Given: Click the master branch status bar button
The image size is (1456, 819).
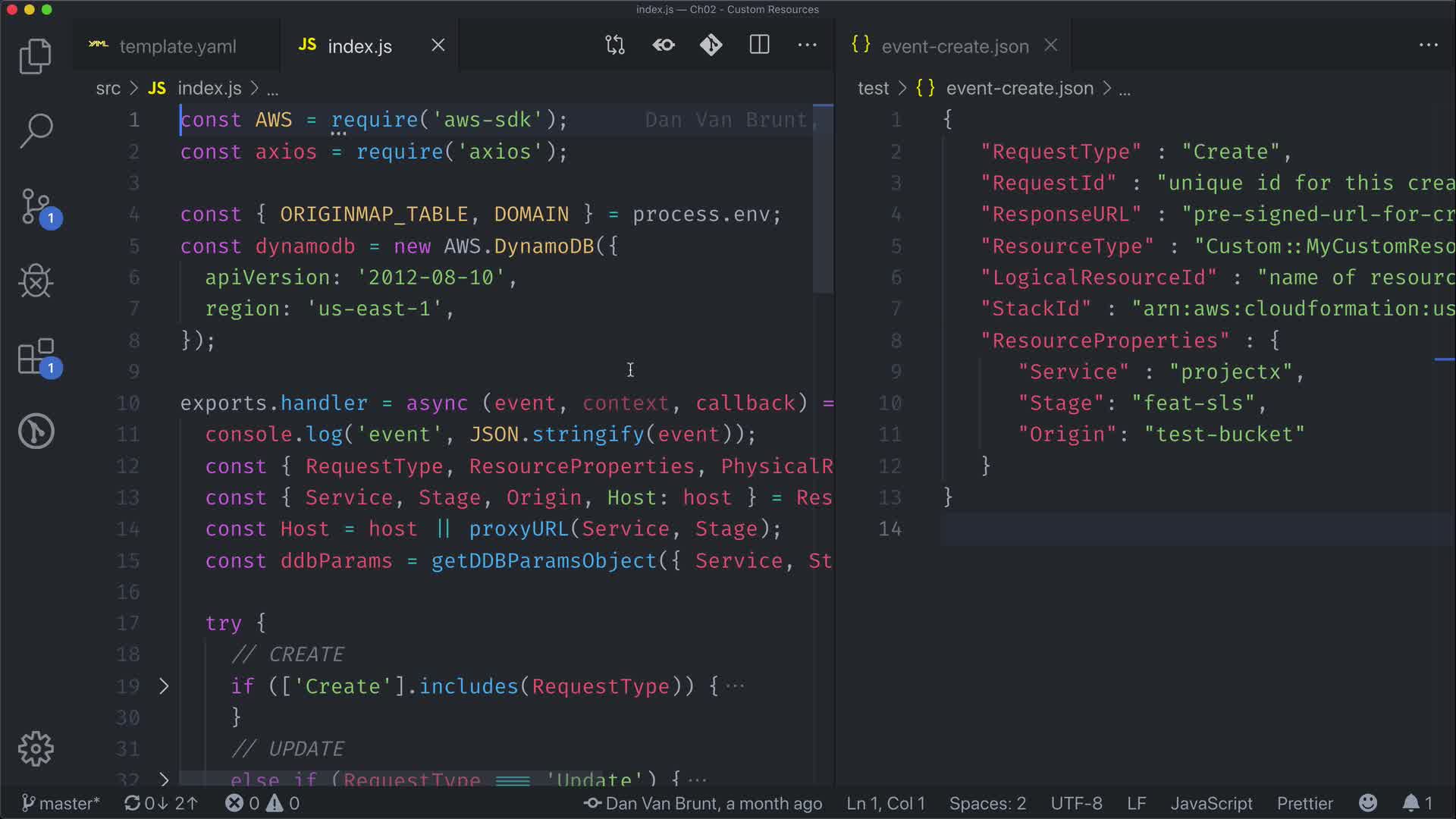Looking at the screenshot, I should pos(61,803).
